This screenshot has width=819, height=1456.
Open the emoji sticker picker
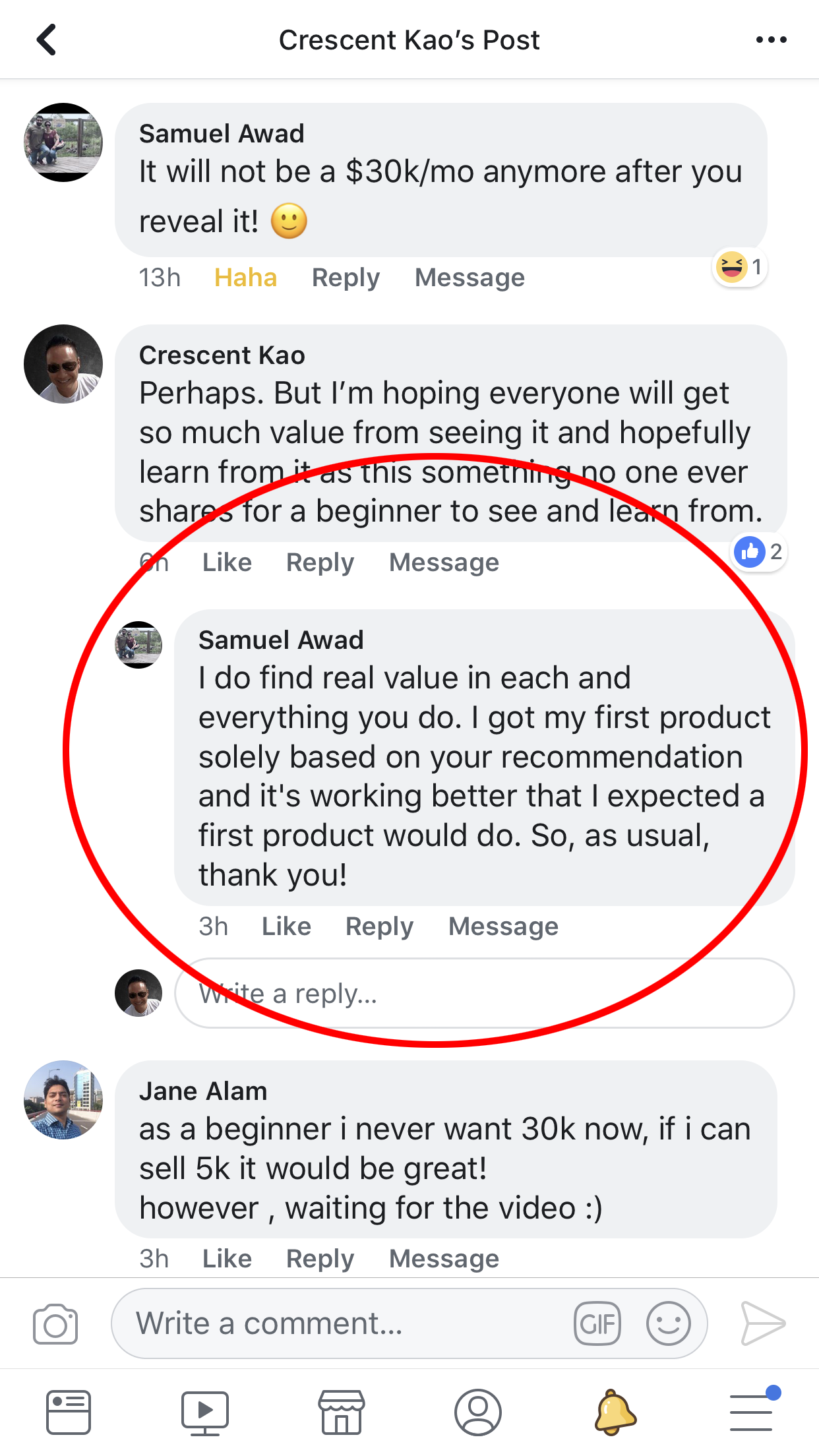669,1323
